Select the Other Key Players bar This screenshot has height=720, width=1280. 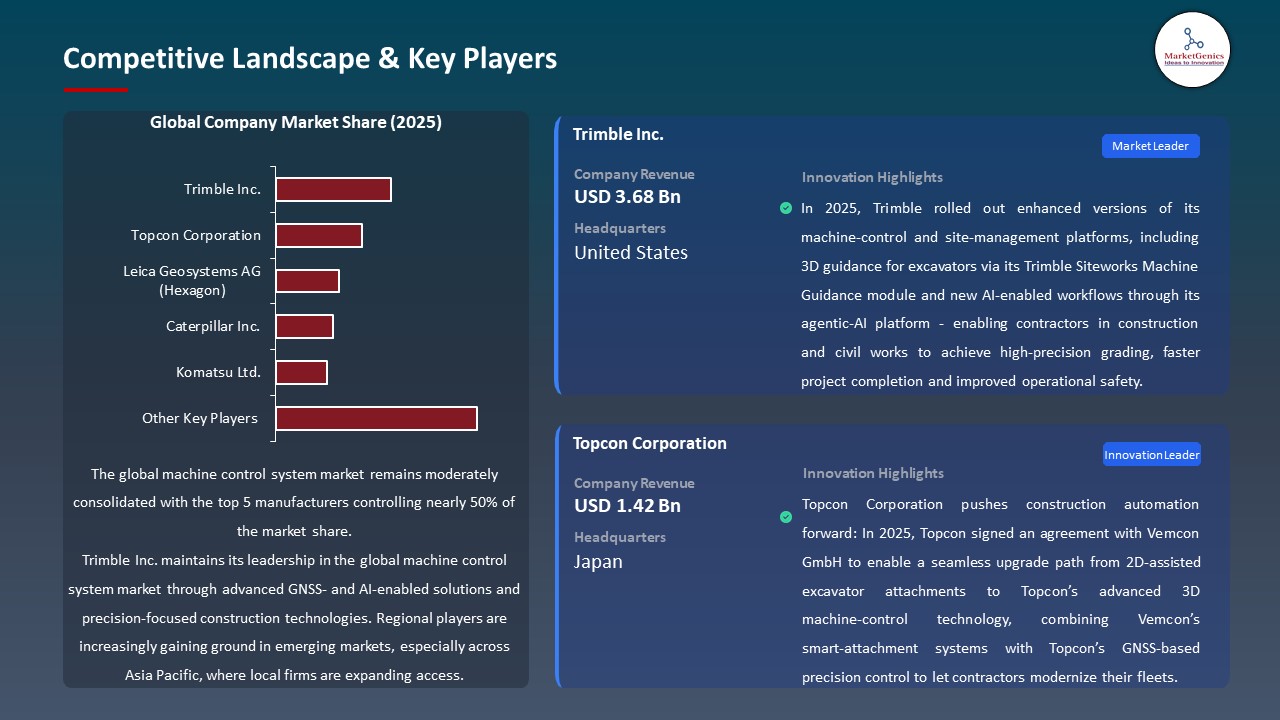point(376,418)
